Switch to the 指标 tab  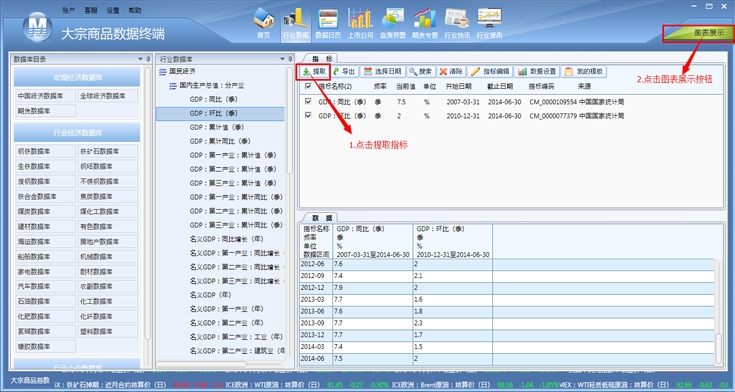point(322,59)
